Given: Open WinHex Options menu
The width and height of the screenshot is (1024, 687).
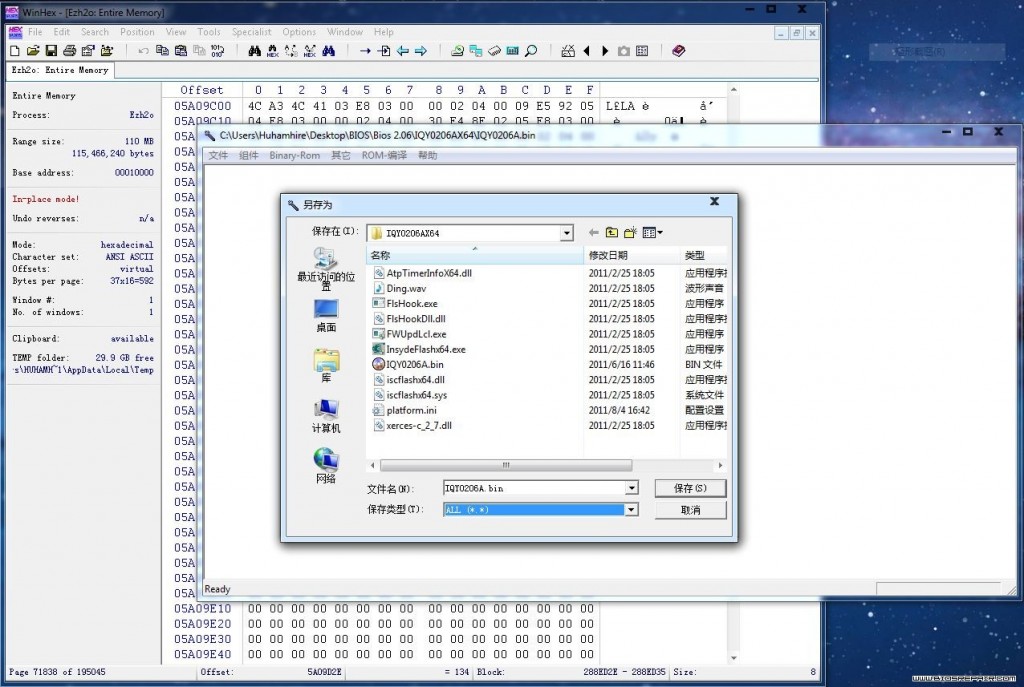Looking at the screenshot, I should click(299, 31).
